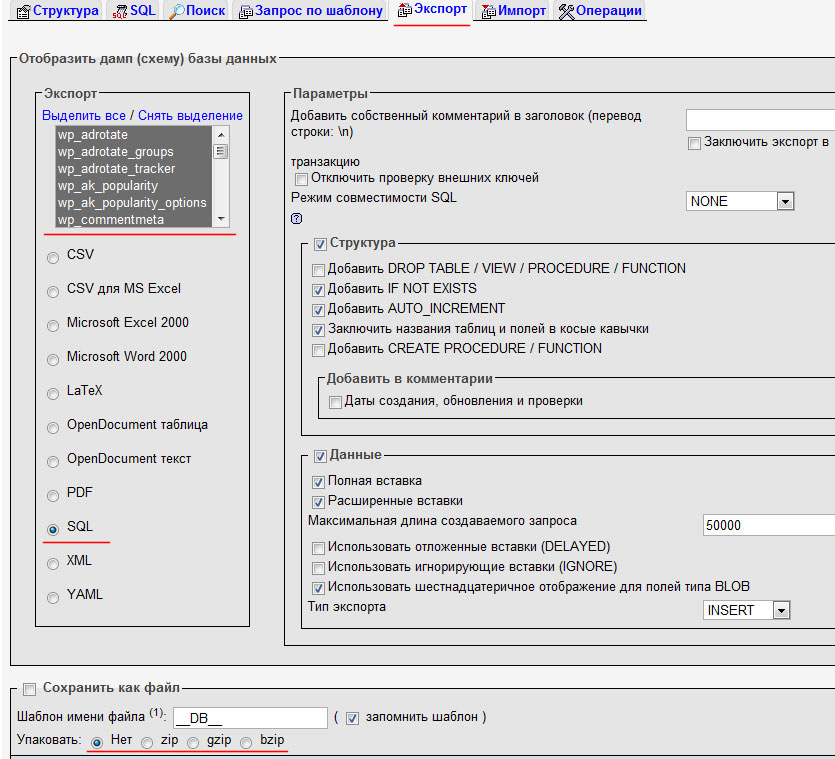
Task: Click max query length field 50000
Action: point(769,525)
